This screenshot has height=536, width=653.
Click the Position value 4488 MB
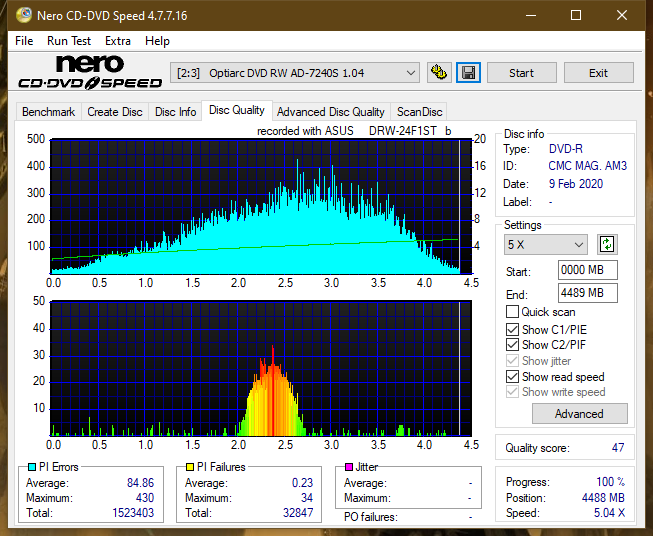[x=603, y=498]
